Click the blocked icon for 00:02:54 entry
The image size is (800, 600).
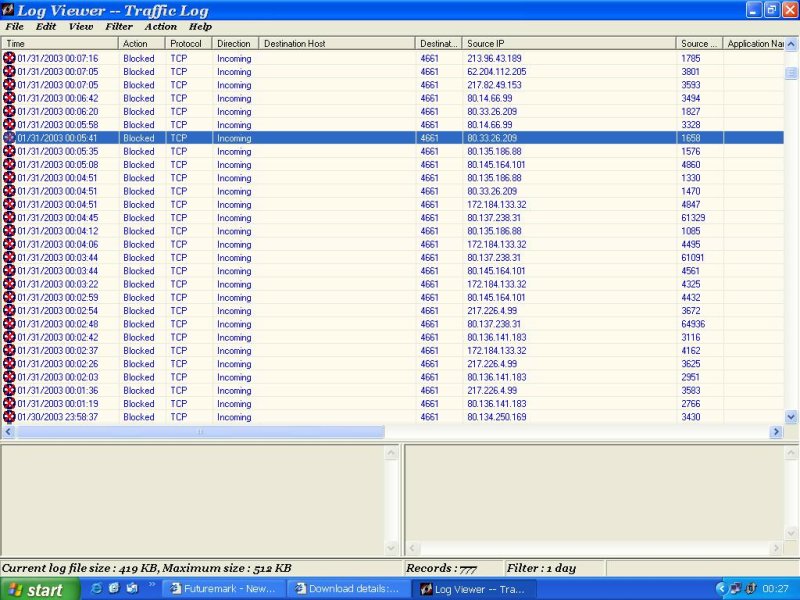click(x=9, y=310)
